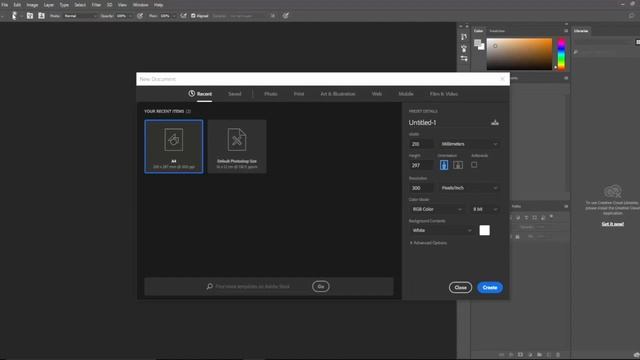Image resolution: width=640 pixels, height=360 pixels.
Task: Choose portrait orientation icon
Action: 444,165
